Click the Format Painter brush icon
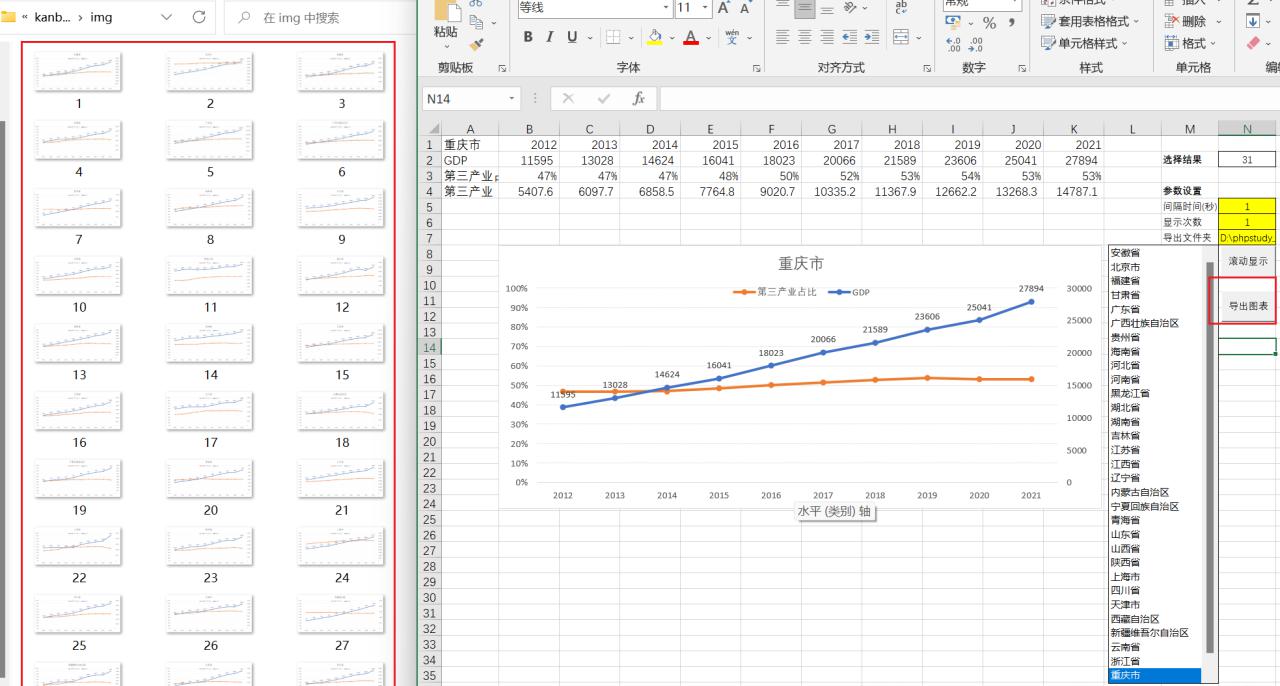Viewport: 1280px width, 686px height. tap(477, 45)
